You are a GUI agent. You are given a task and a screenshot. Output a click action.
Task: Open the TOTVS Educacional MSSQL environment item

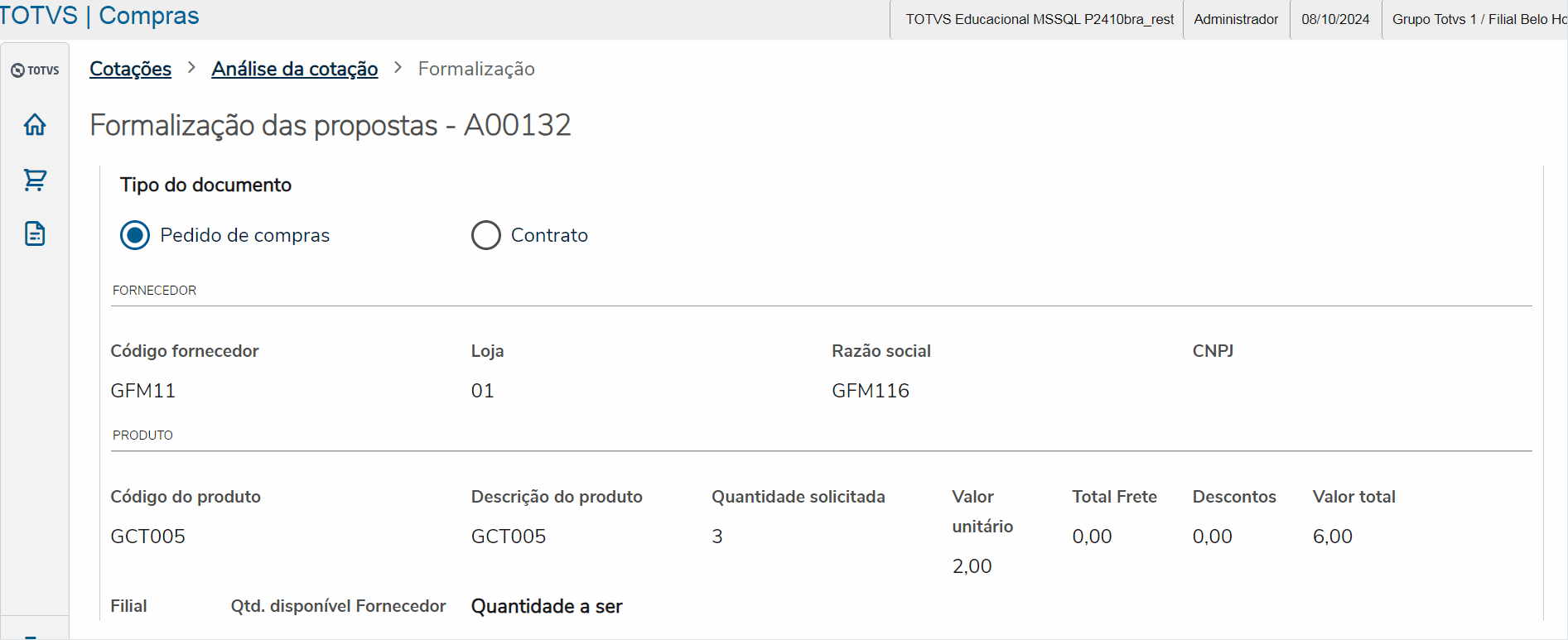click(x=1039, y=19)
